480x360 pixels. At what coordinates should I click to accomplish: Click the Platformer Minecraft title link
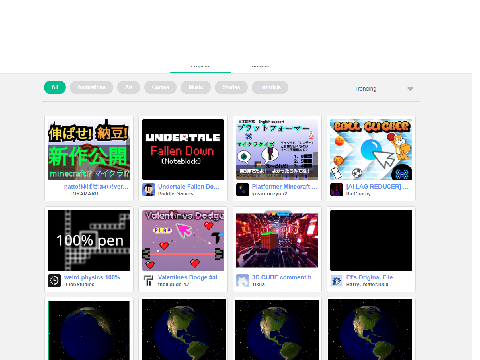point(284,187)
